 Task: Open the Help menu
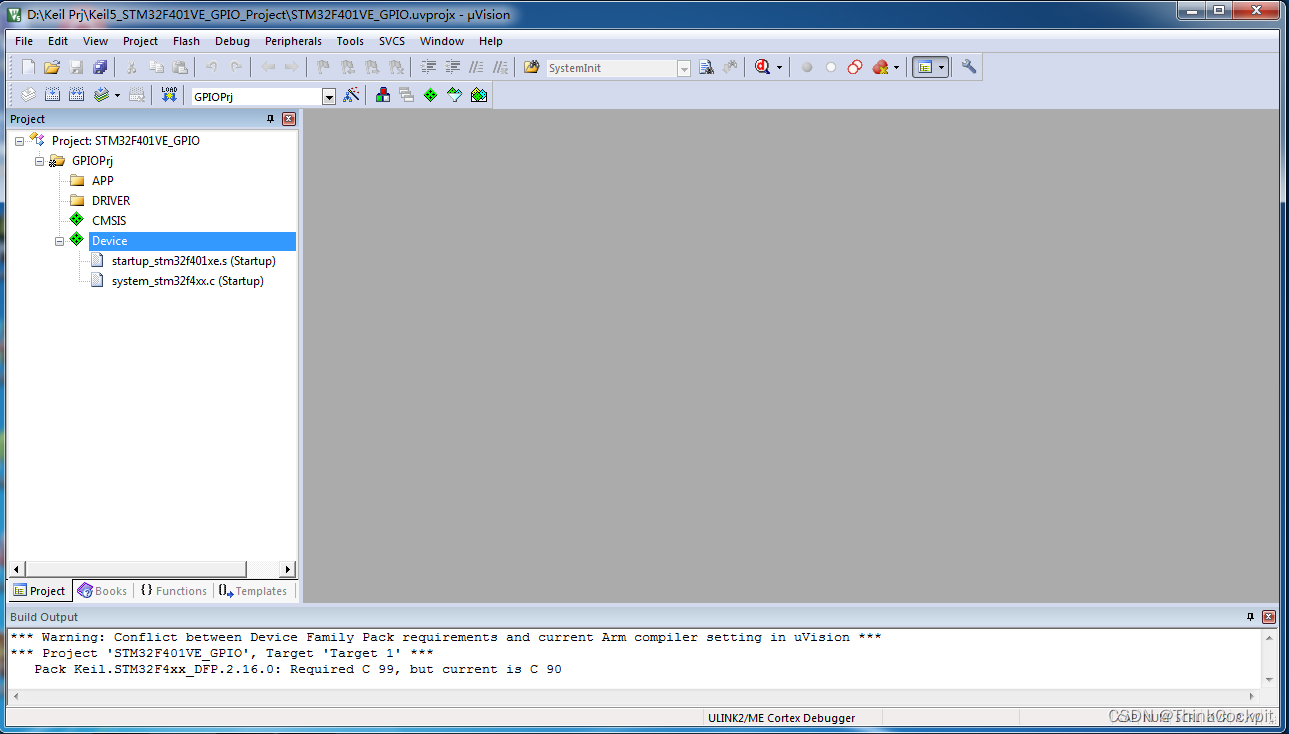(x=491, y=41)
